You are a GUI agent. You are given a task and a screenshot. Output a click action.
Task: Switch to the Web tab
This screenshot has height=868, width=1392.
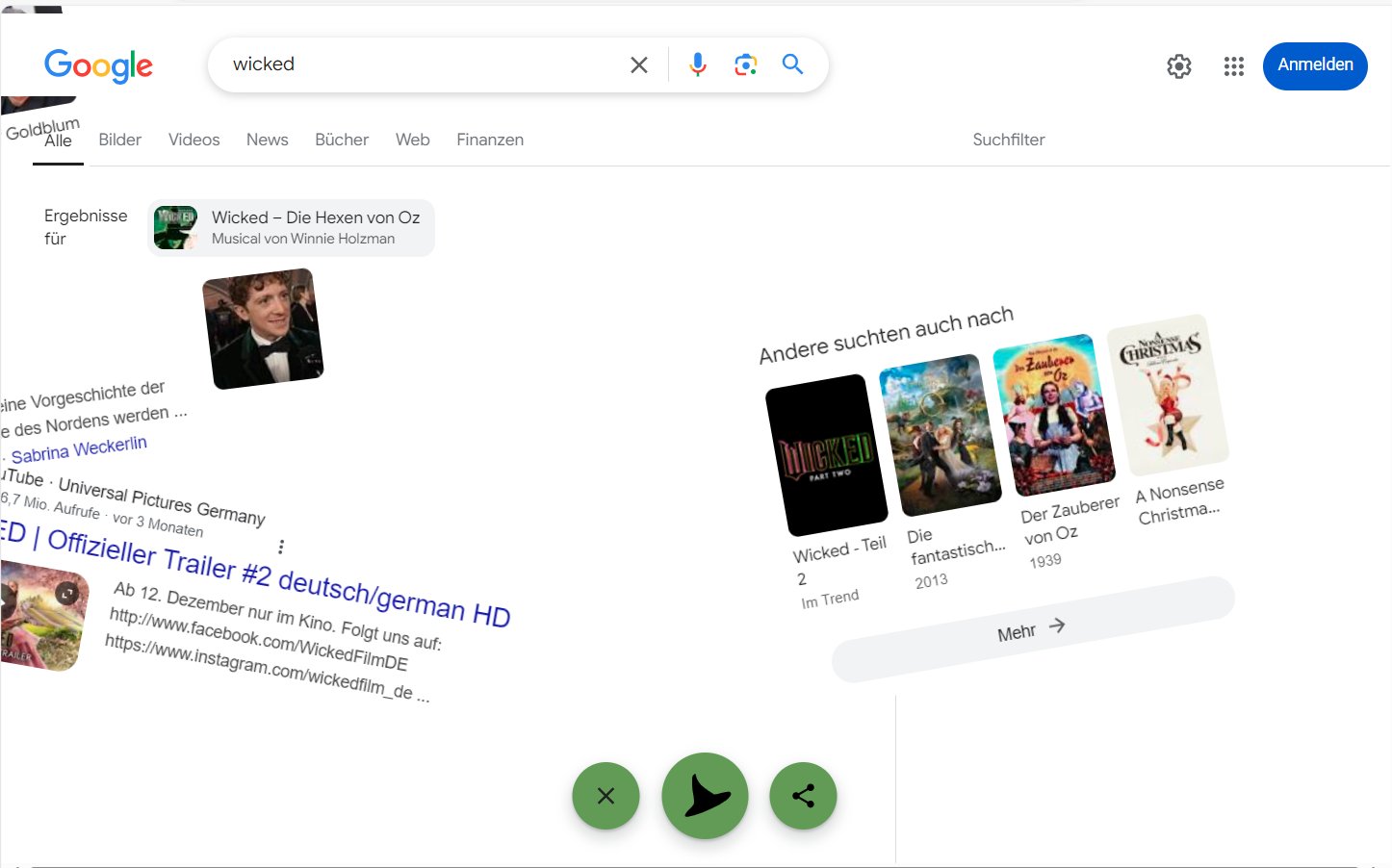click(412, 140)
